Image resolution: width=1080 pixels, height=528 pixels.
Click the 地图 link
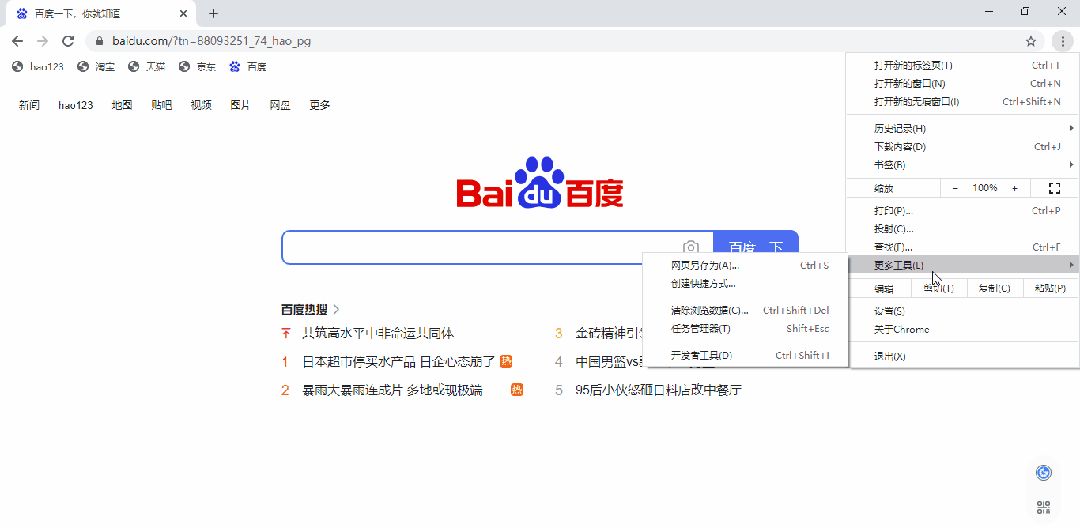point(122,105)
